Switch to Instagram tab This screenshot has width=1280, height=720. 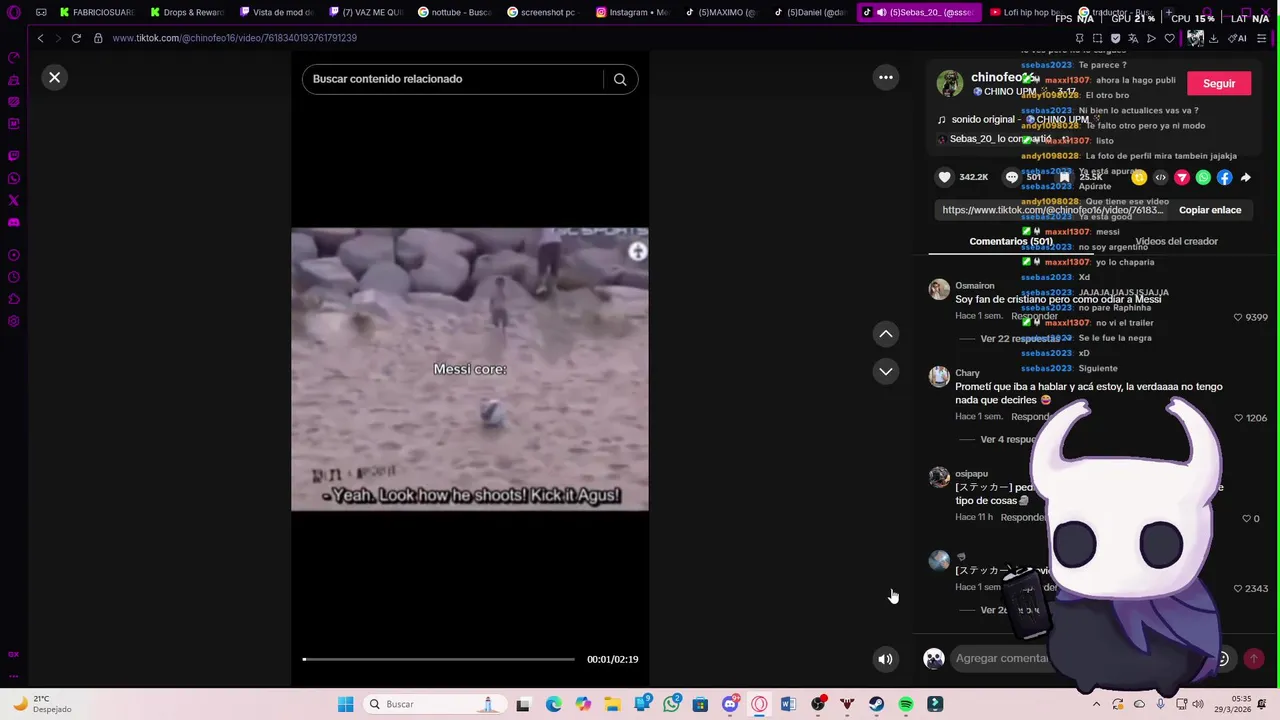pos(632,12)
